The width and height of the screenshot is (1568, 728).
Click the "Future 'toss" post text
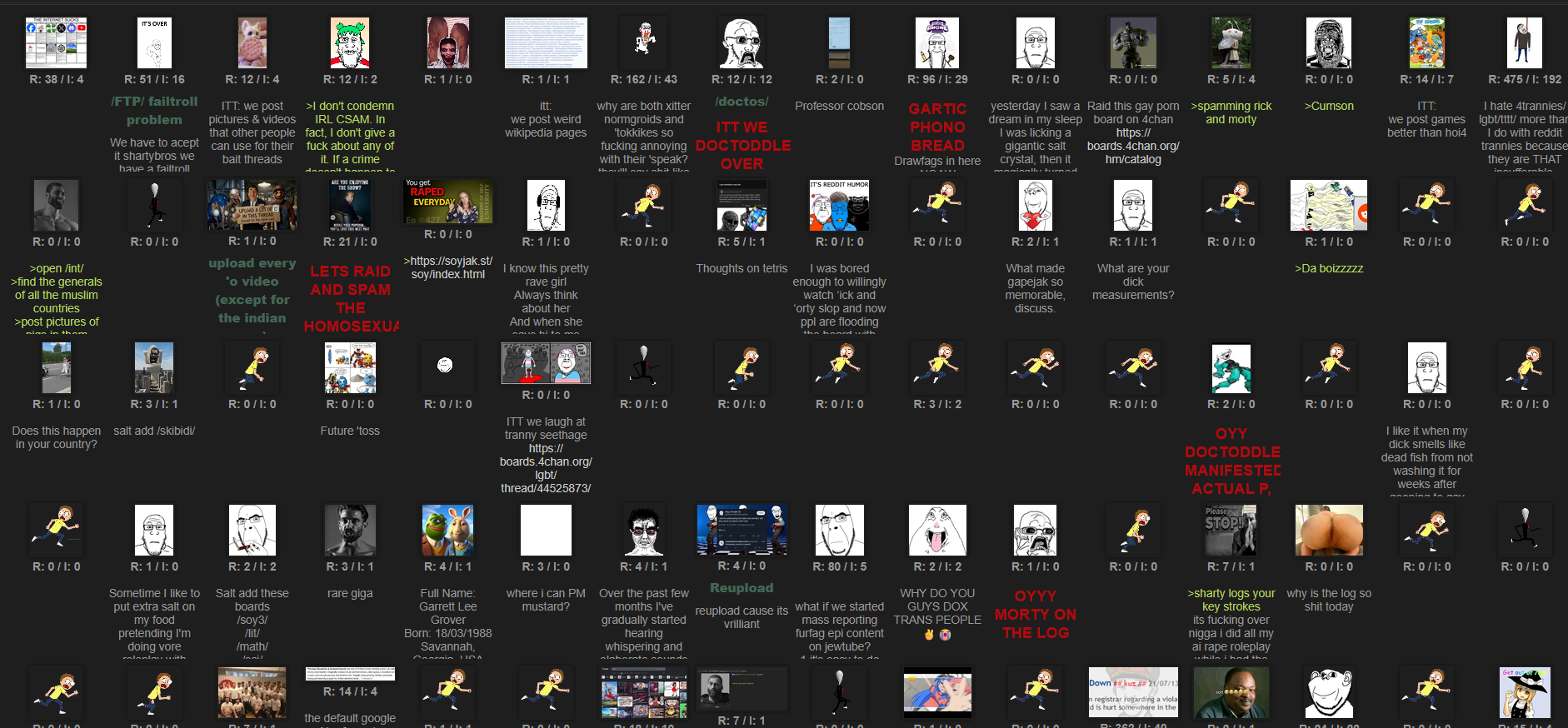pos(350,431)
